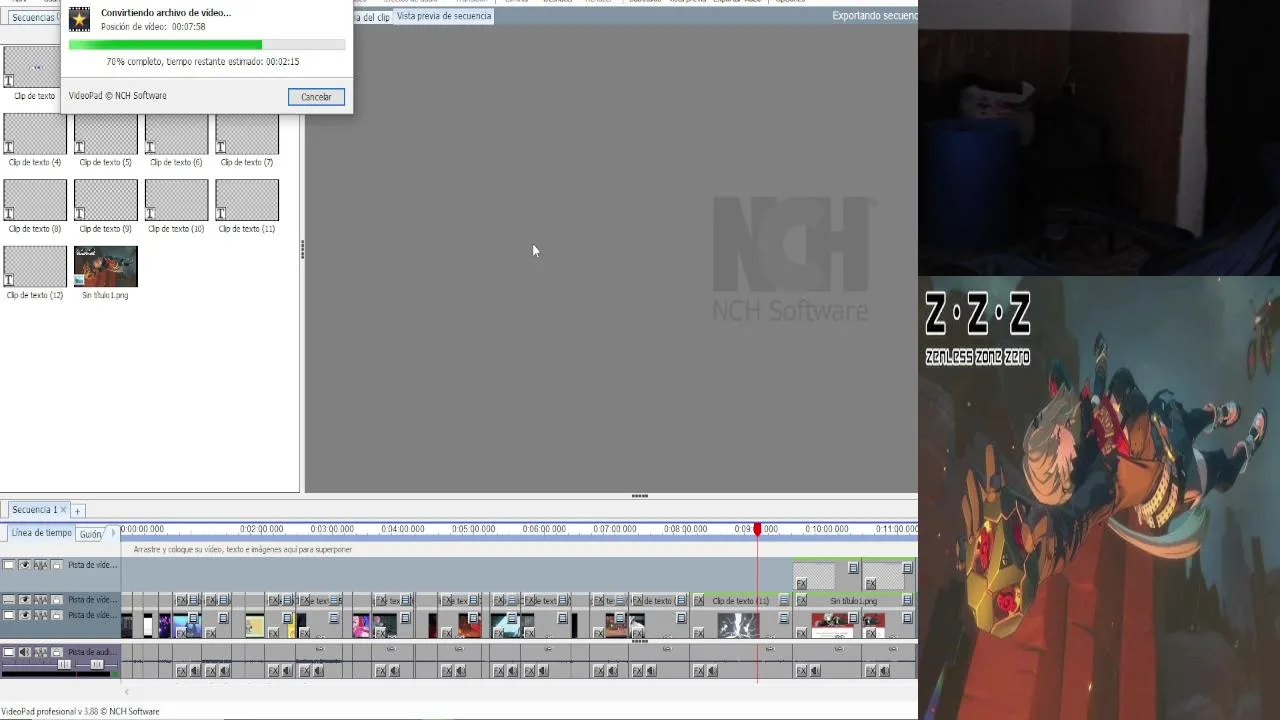Click track effects icon on bottom video track

(x=41, y=615)
